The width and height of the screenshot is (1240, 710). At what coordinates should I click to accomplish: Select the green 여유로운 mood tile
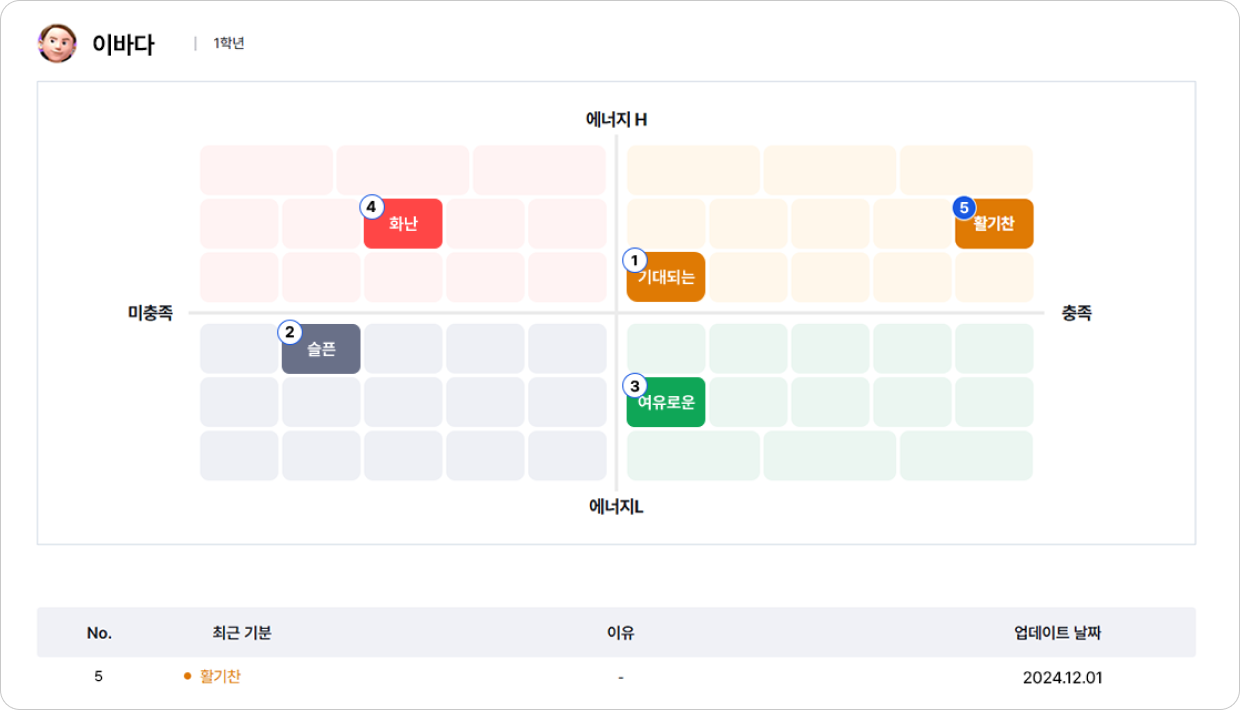coord(666,402)
